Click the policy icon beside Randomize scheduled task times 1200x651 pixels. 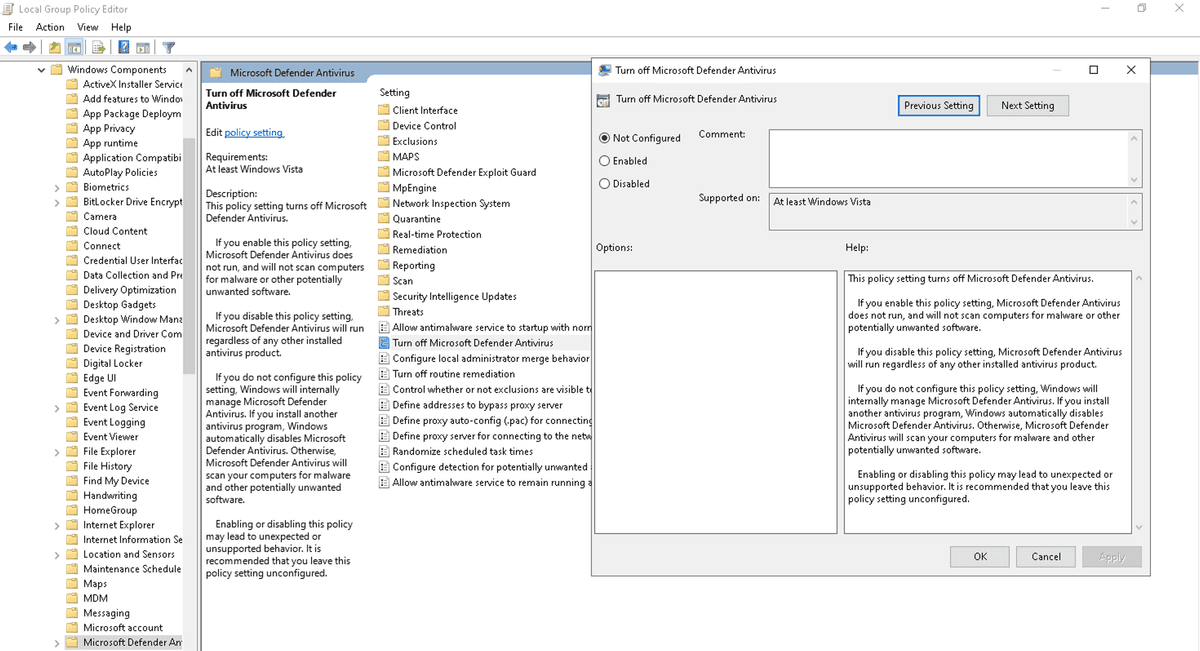384,451
